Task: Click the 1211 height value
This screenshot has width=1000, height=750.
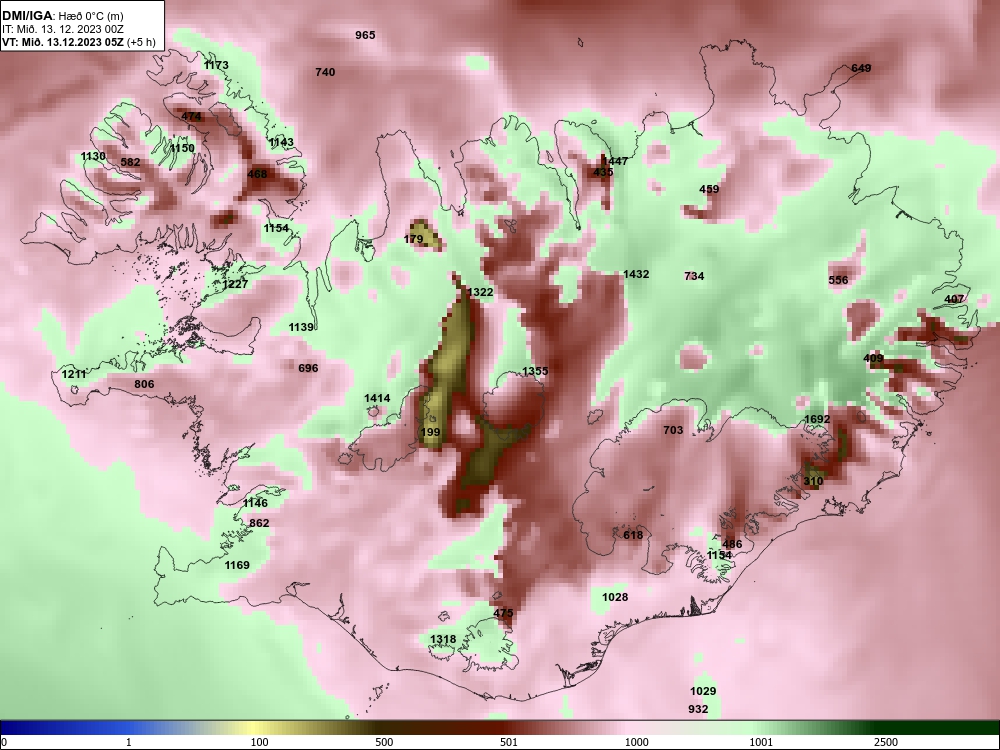Action: [x=74, y=374]
